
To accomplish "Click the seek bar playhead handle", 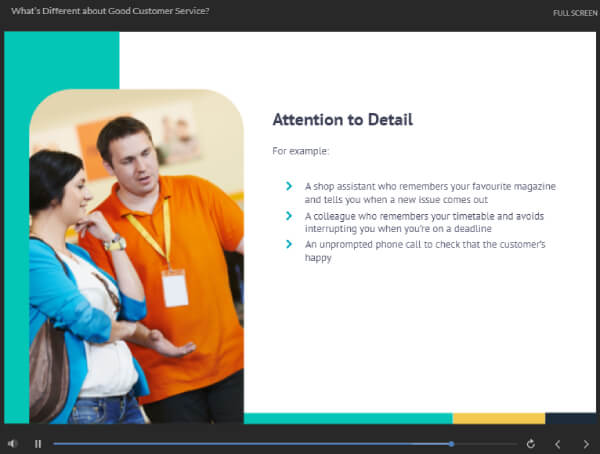I will tap(452, 443).
